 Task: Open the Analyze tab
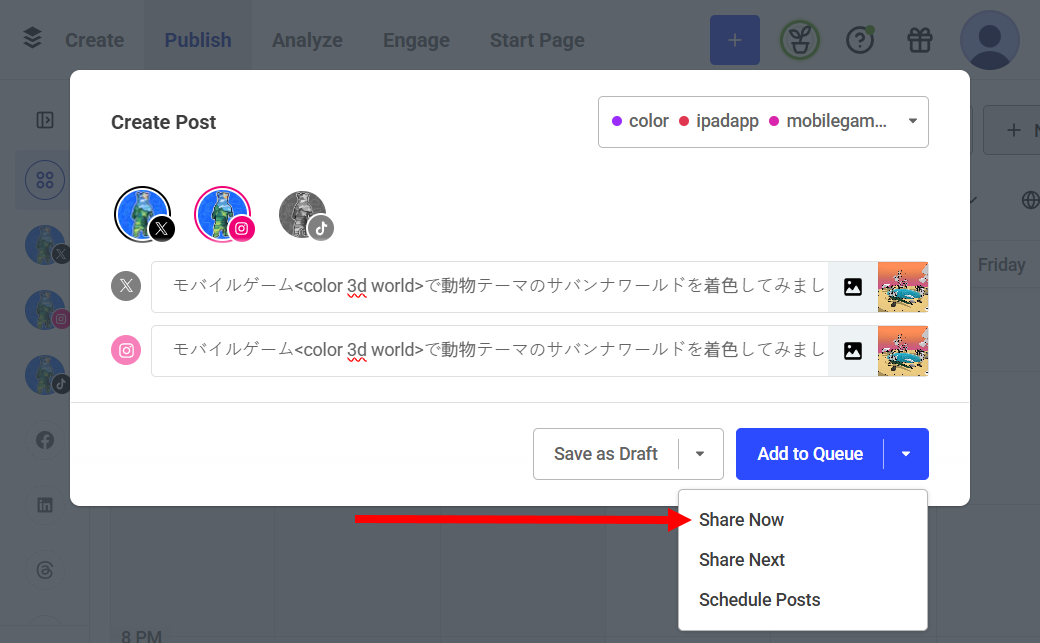click(x=307, y=40)
